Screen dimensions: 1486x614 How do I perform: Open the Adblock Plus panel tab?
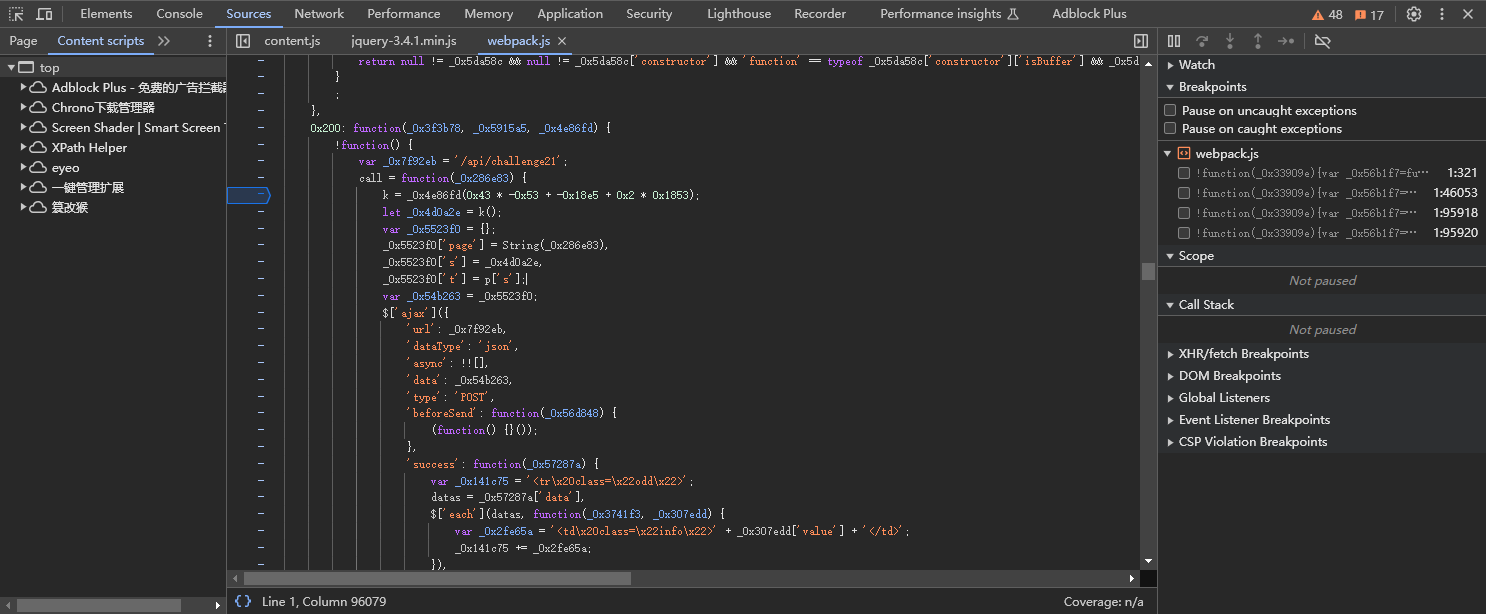click(1089, 14)
